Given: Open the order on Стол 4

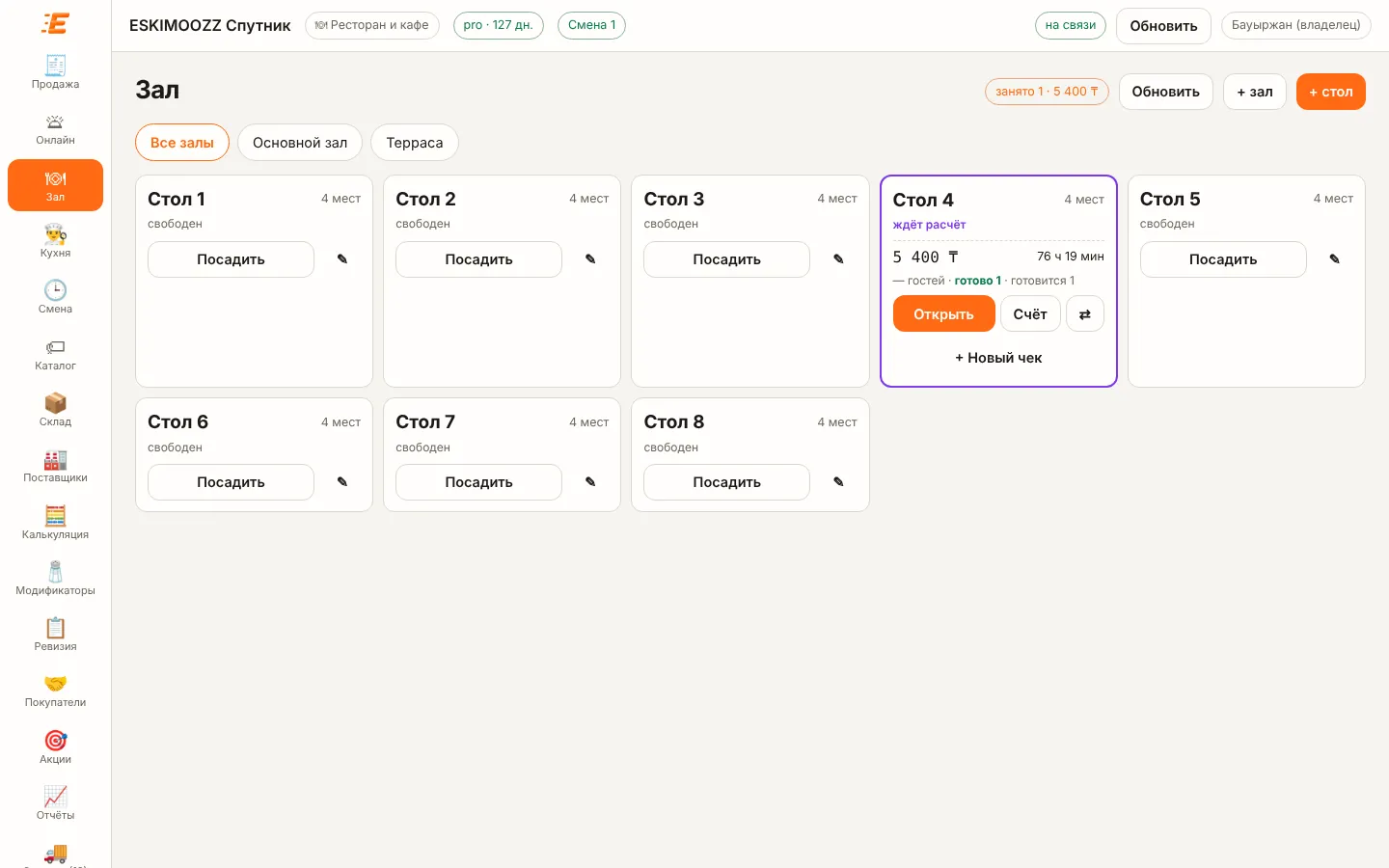Looking at the screenshot, I should 943,314.
